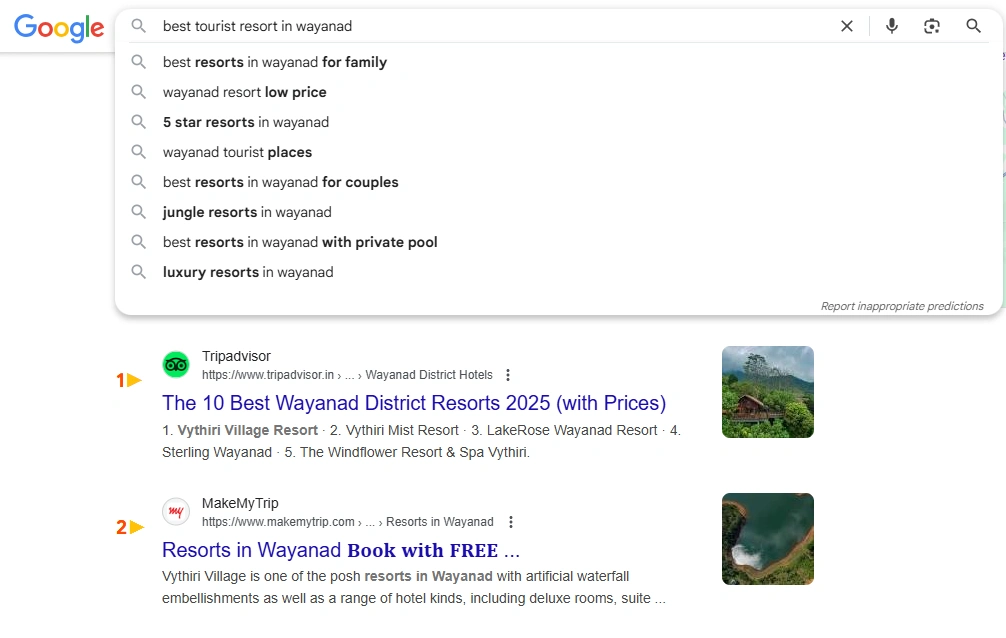
Task: Start voice search with microphone icon
Action: click(891, 26)
